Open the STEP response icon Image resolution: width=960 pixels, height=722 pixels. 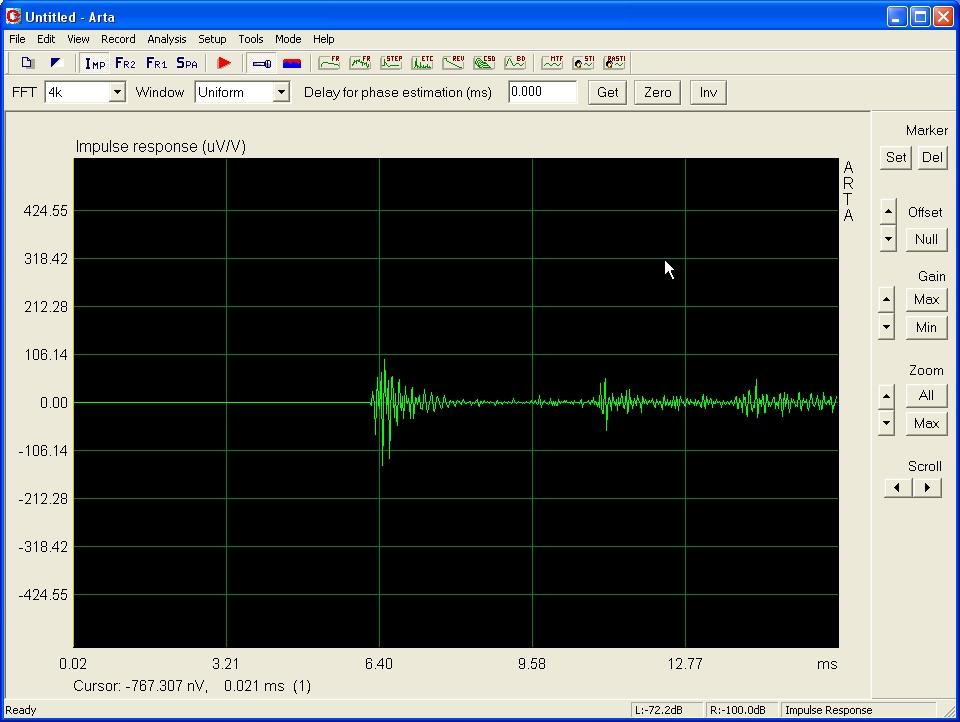click(x=391, y=62)
